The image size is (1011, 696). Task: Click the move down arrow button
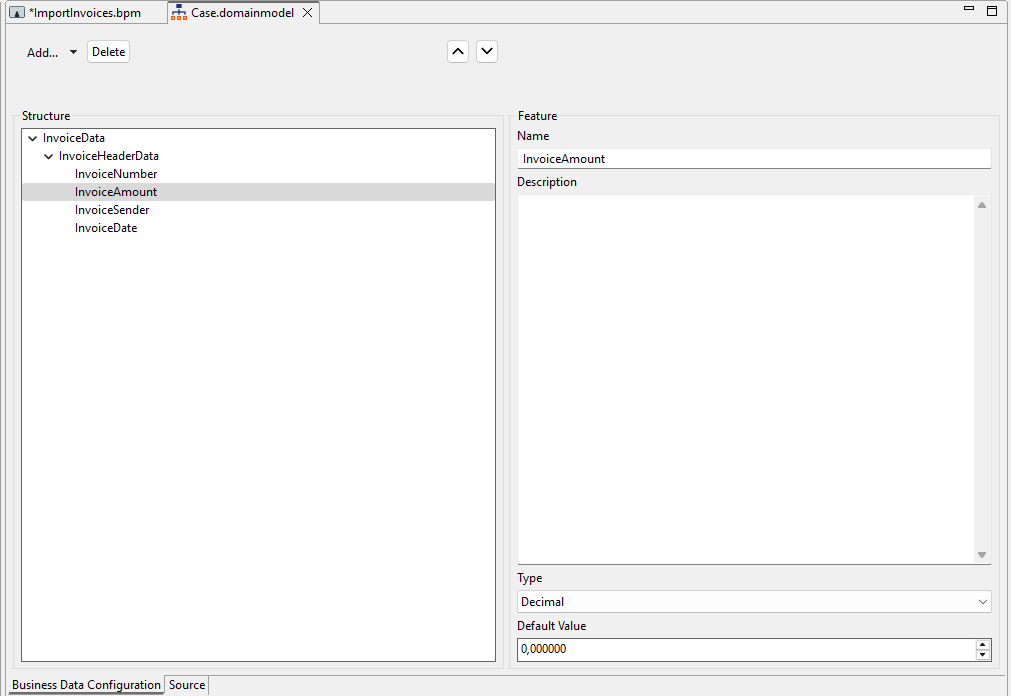487,52
